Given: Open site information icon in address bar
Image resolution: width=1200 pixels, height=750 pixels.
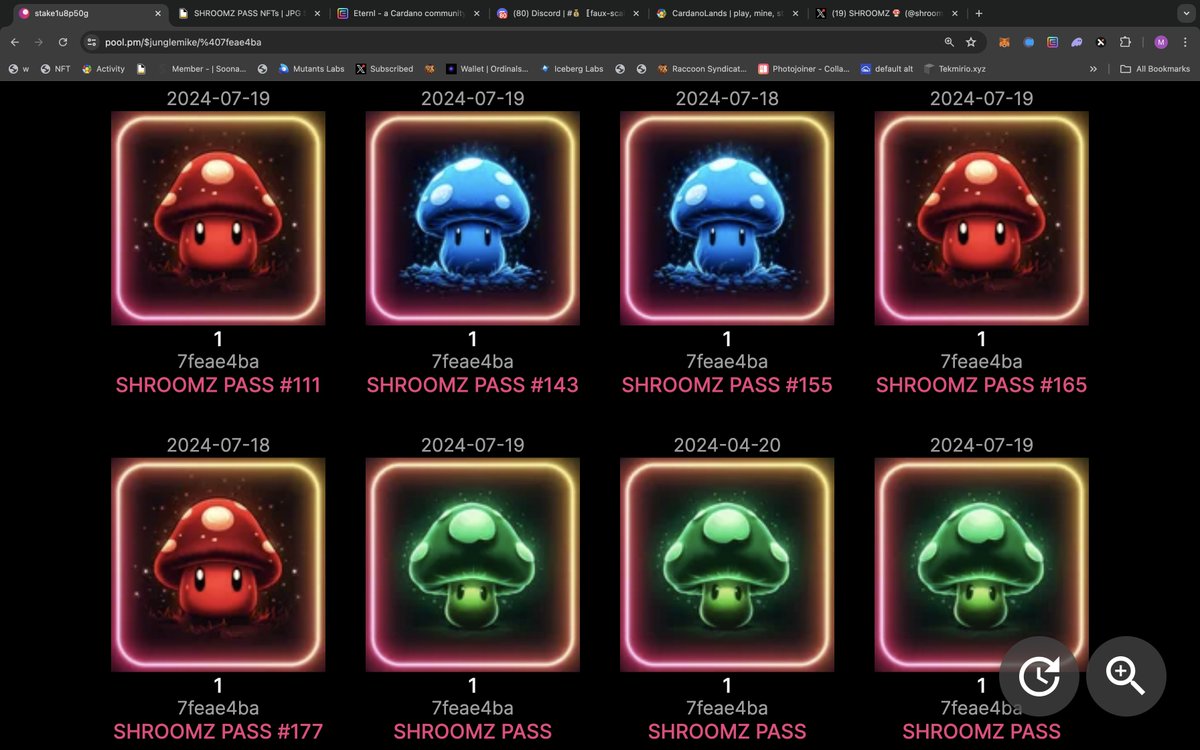Looking at the screenshot, I should tap(91, 42).
